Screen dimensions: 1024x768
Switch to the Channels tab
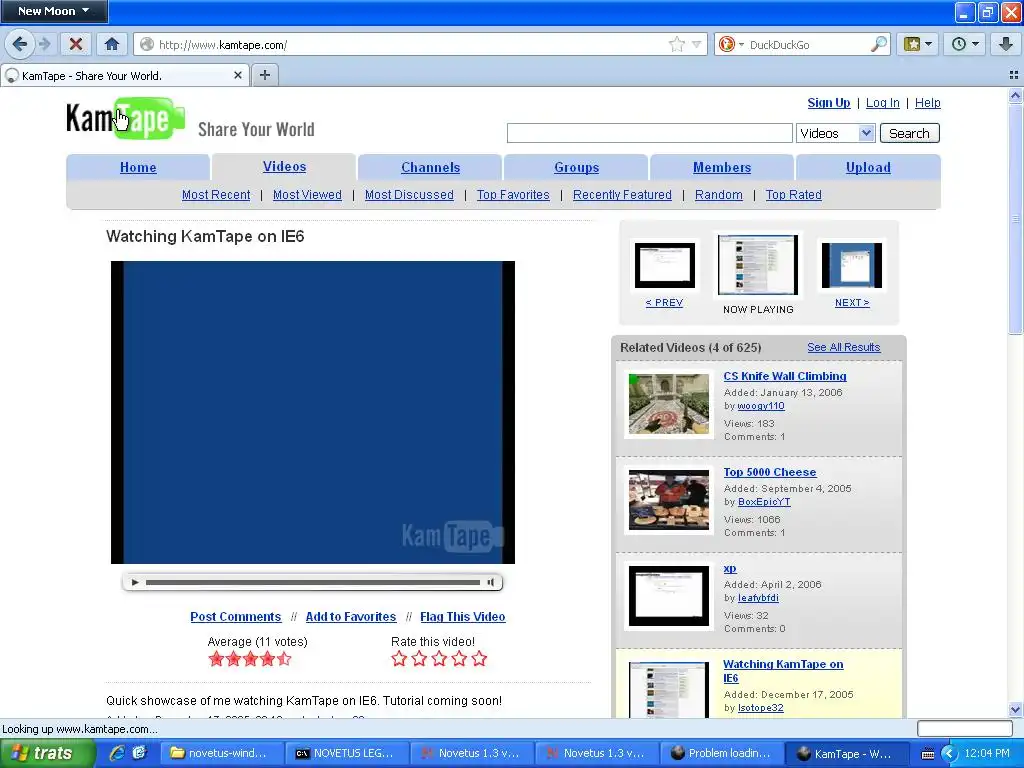click(x=430, y=167)
